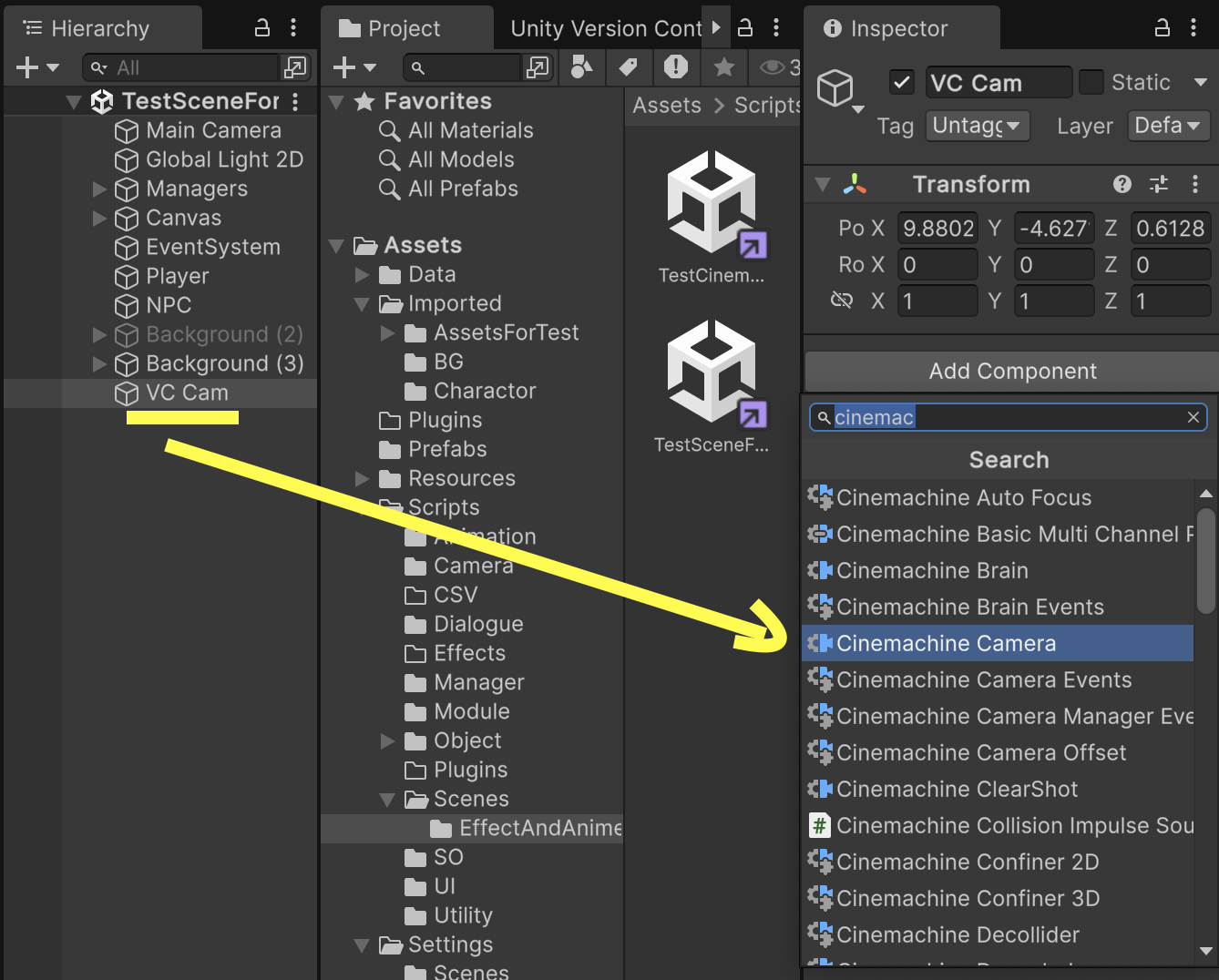Open Project panel kebab options menu
The width and height of the screenshot is (1219, 980).
point(776,28)
